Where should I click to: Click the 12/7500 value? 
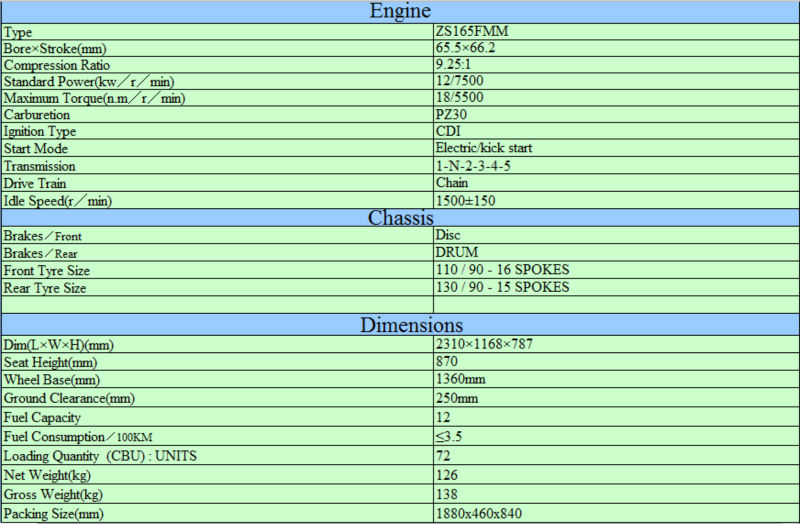tap(459, 81)
